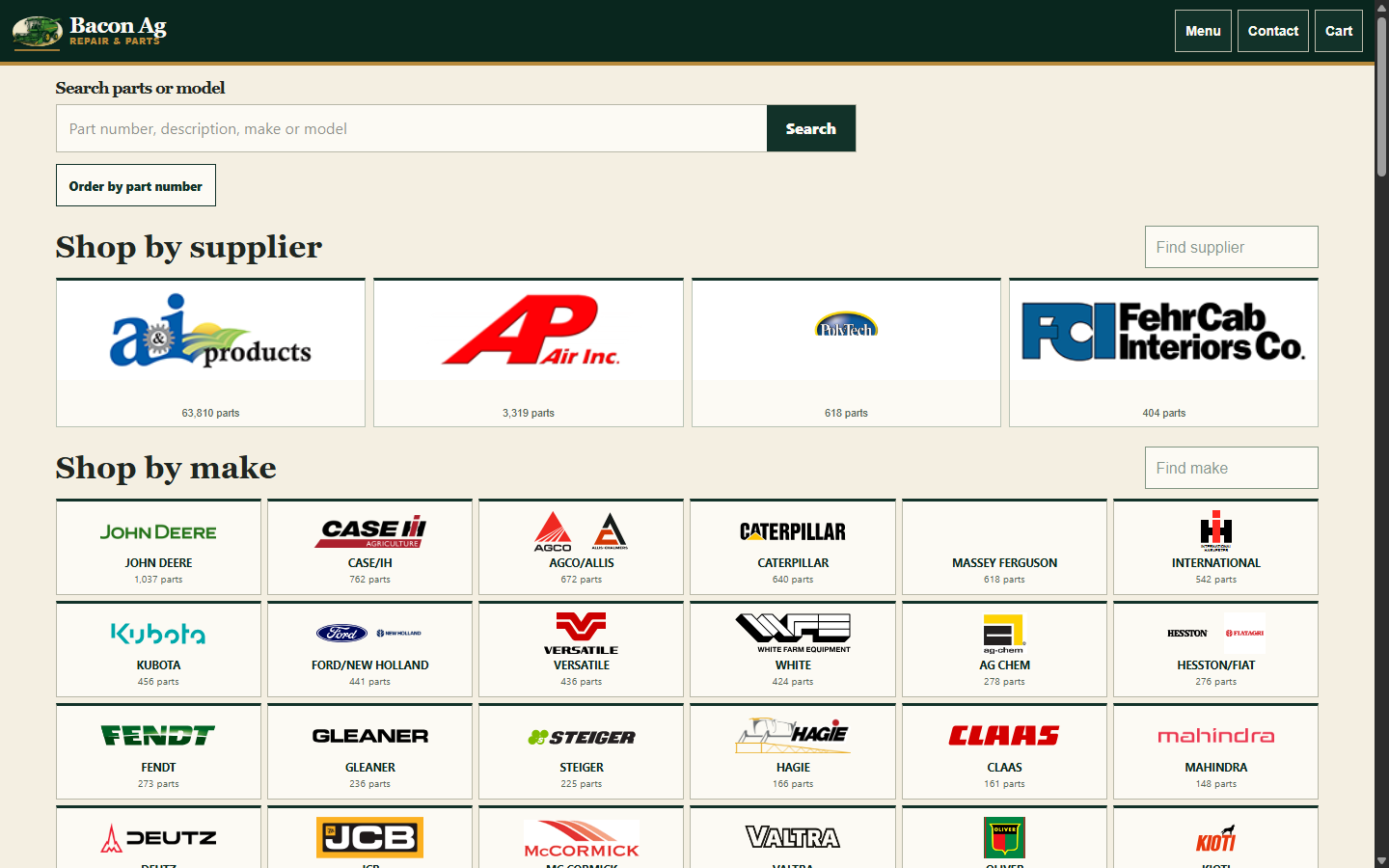The width and height of the screenshot is (1389, 868).
Task: Select the Gleaner make card
Action: 370,751
